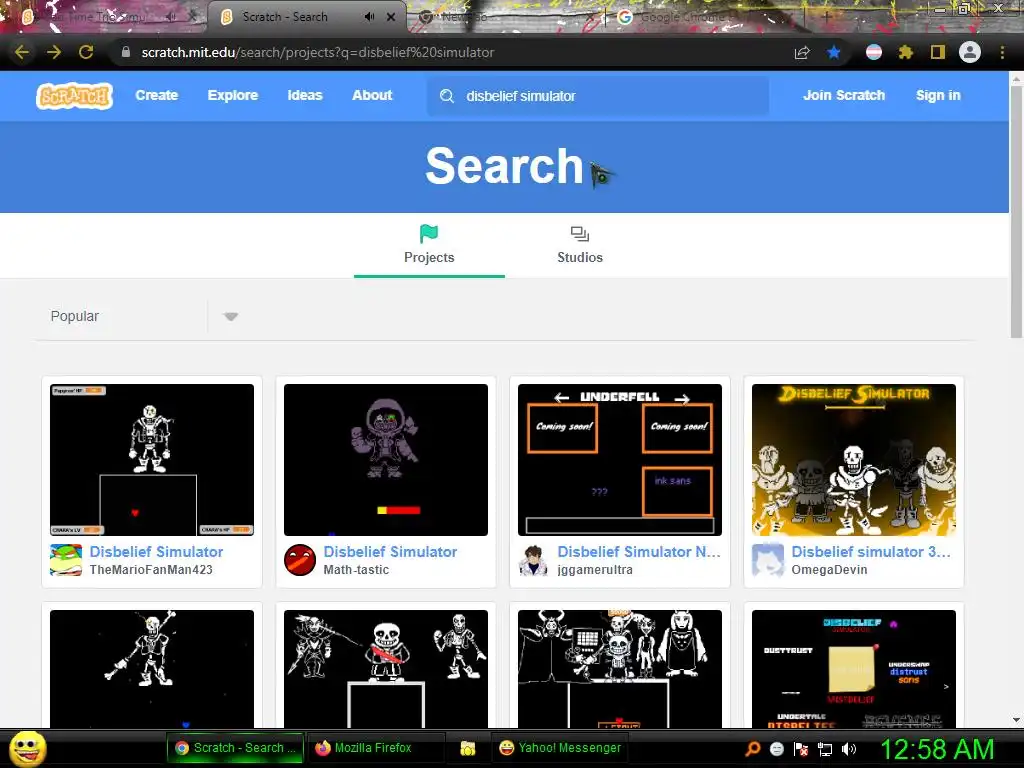Go back using the browser back arrow
The height and width of the screenshot is (768, 1024).
[22, 52]
